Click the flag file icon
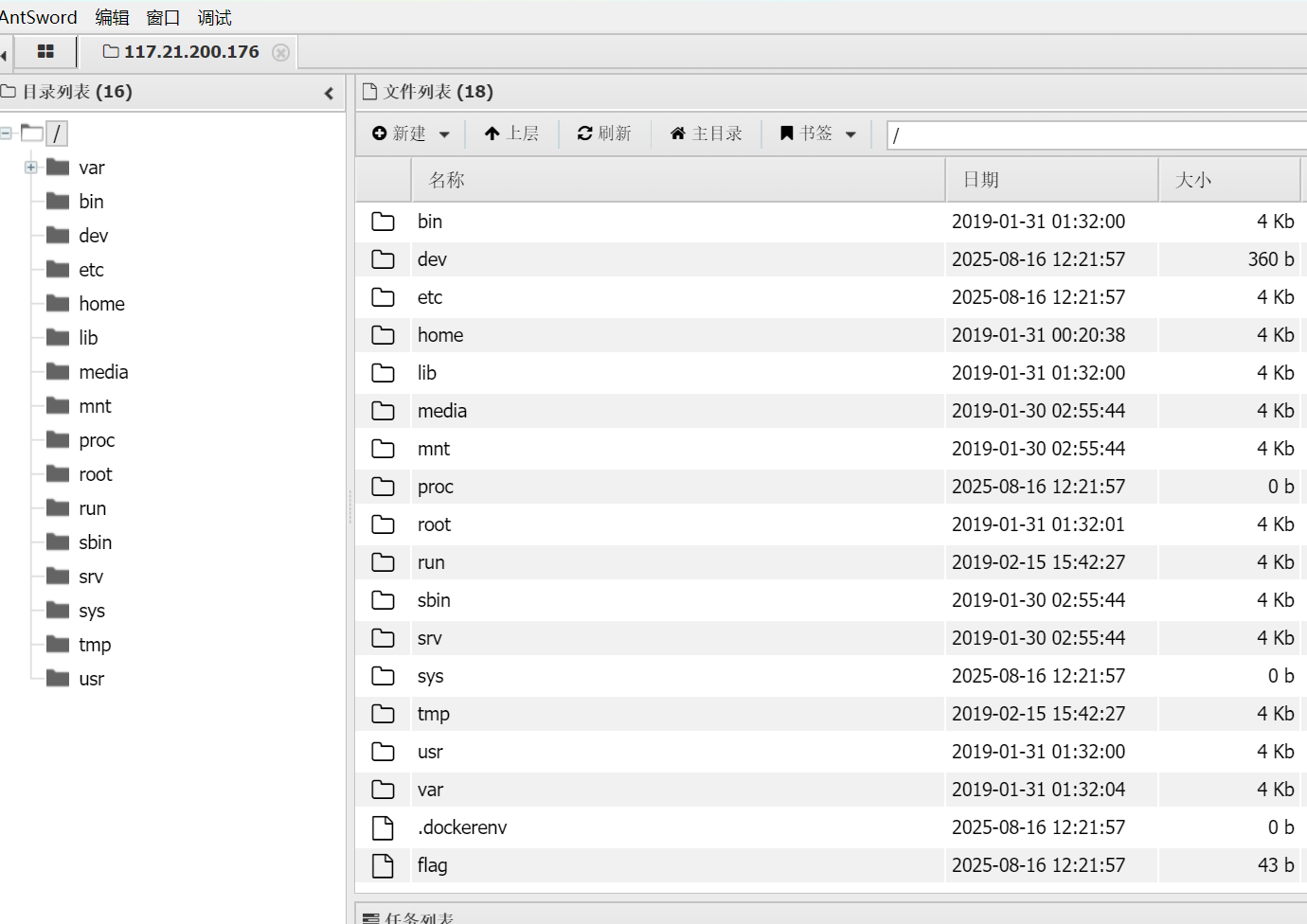 coord(383,865)
